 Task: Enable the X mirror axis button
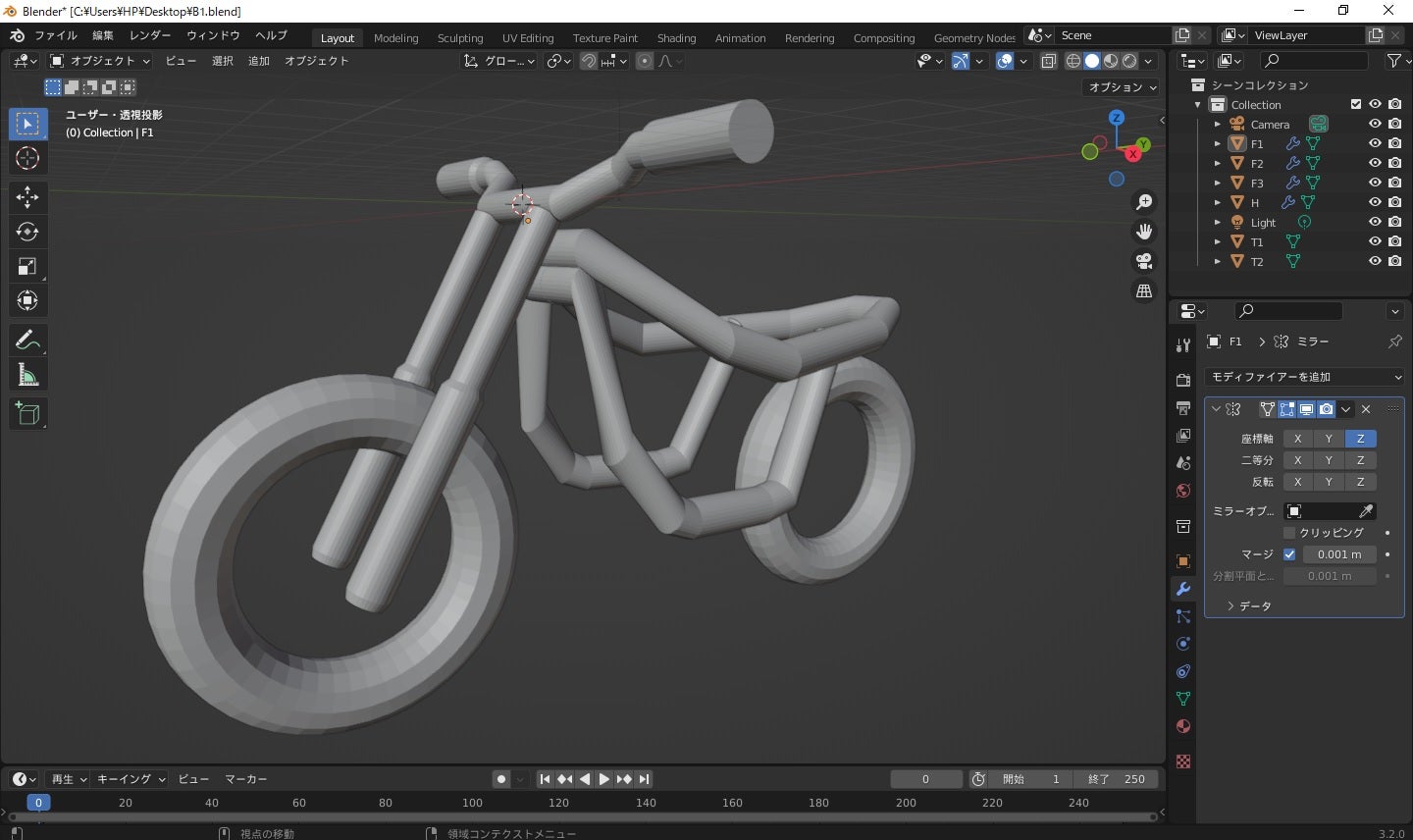click(x=1297, y=439)
